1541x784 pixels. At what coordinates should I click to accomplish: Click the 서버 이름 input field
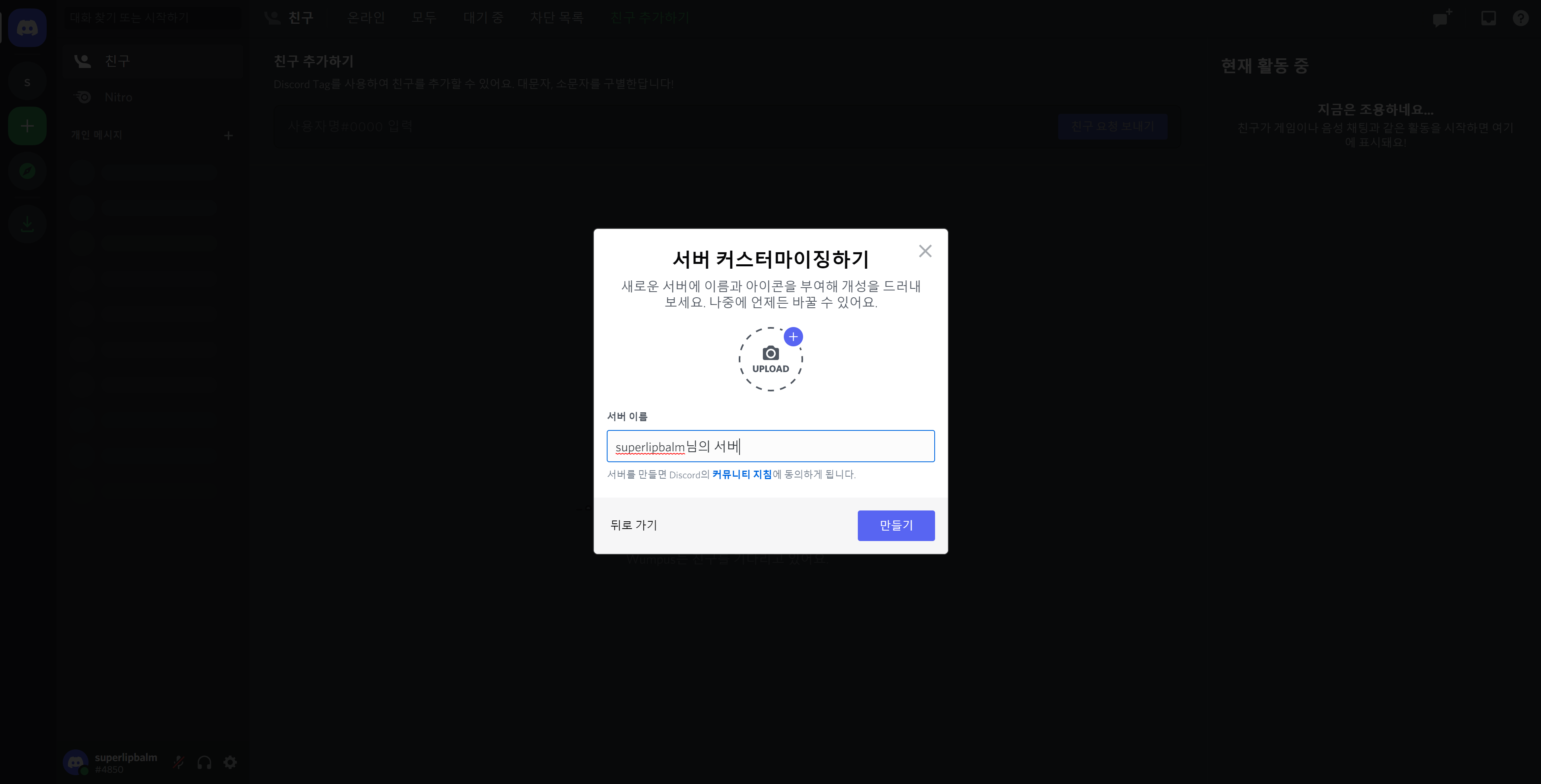(x=770, y=446)
